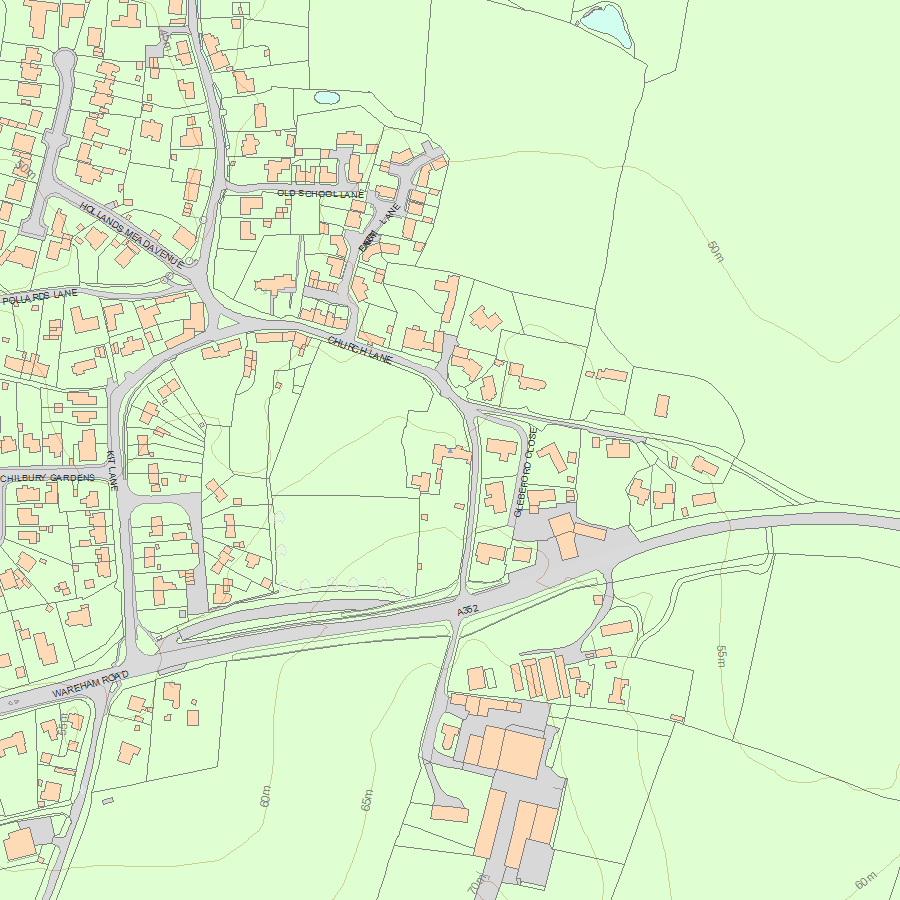The image size is (900, 900).
Task: Click the East Lane label by Old School Lane
Action: [x=378, y=227]
